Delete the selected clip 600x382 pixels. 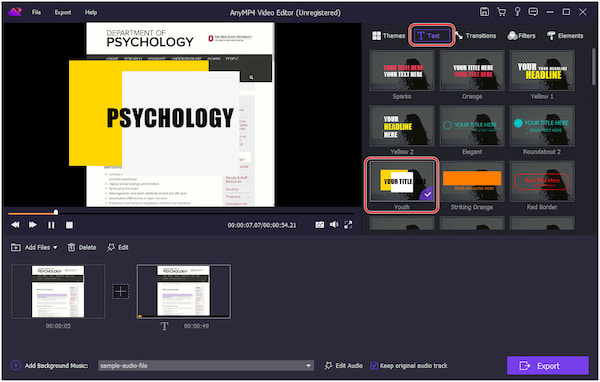82,247
